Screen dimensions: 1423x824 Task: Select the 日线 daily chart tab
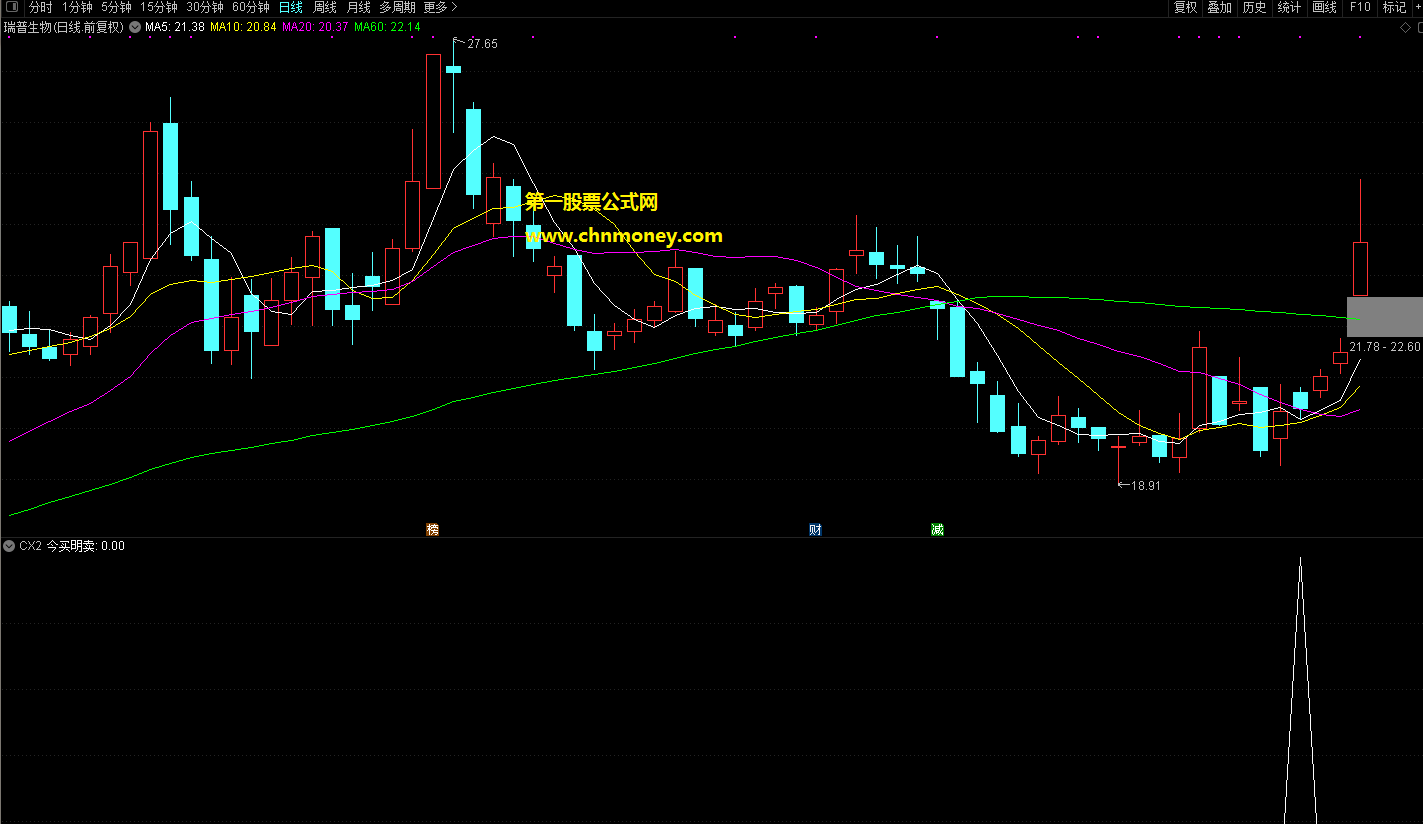(291, 7)
